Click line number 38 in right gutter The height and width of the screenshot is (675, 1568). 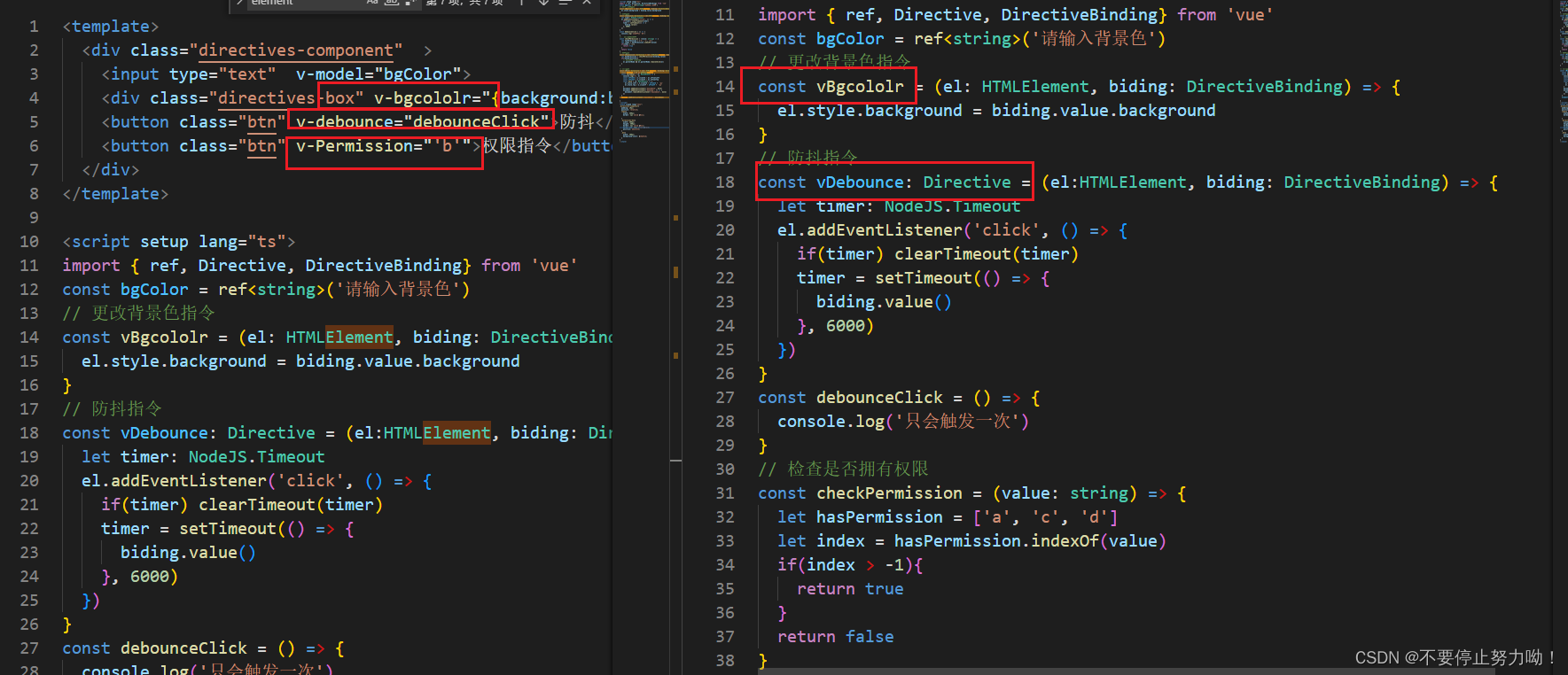(725, 661)
